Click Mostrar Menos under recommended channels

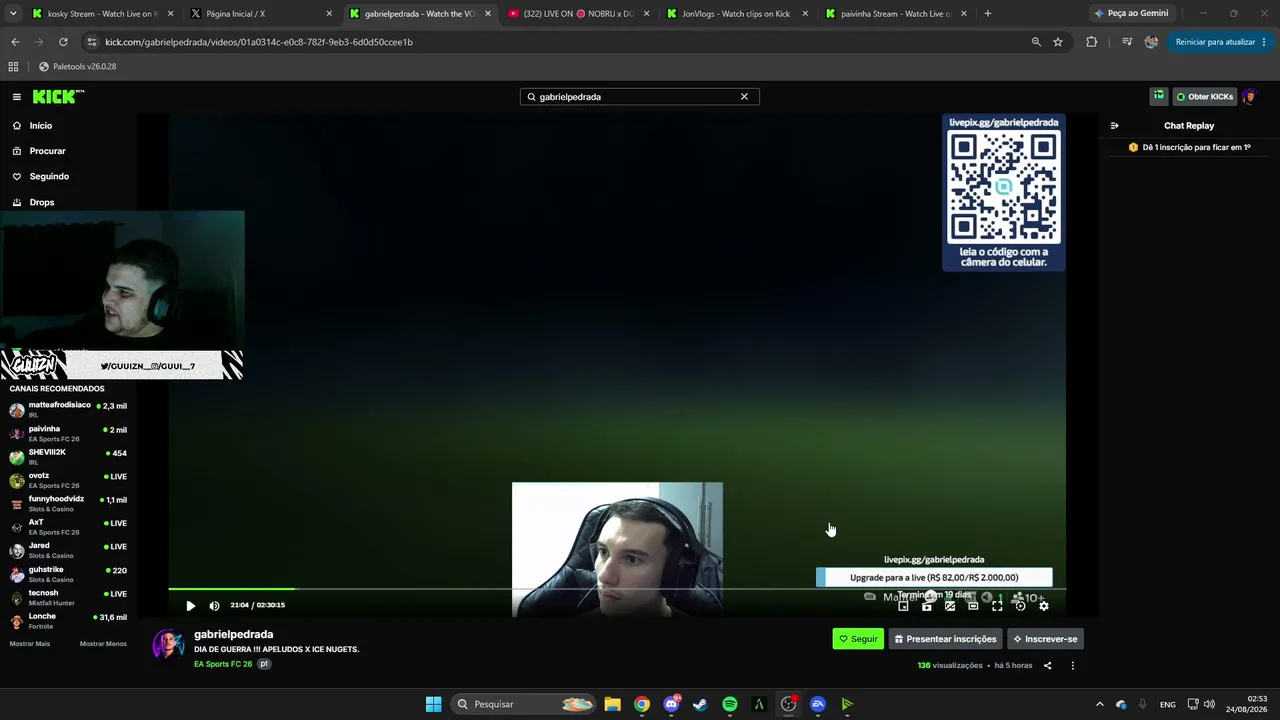103,644
